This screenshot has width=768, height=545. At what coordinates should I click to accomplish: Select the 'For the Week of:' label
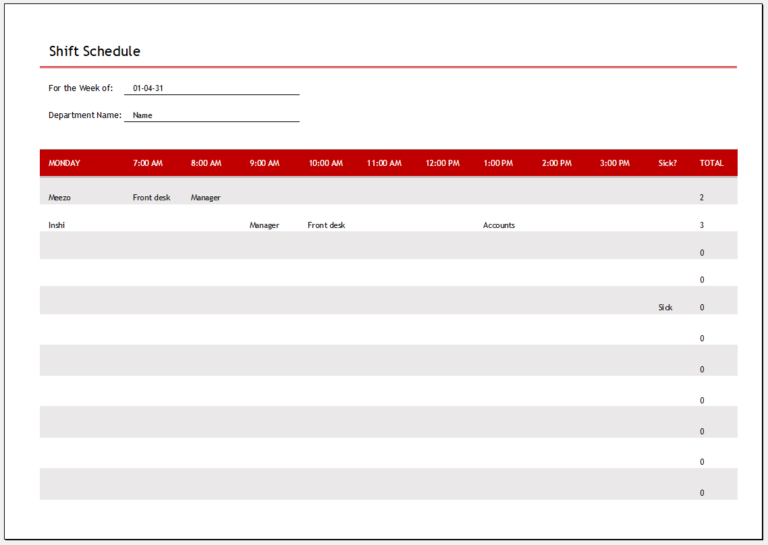point(80,88)
